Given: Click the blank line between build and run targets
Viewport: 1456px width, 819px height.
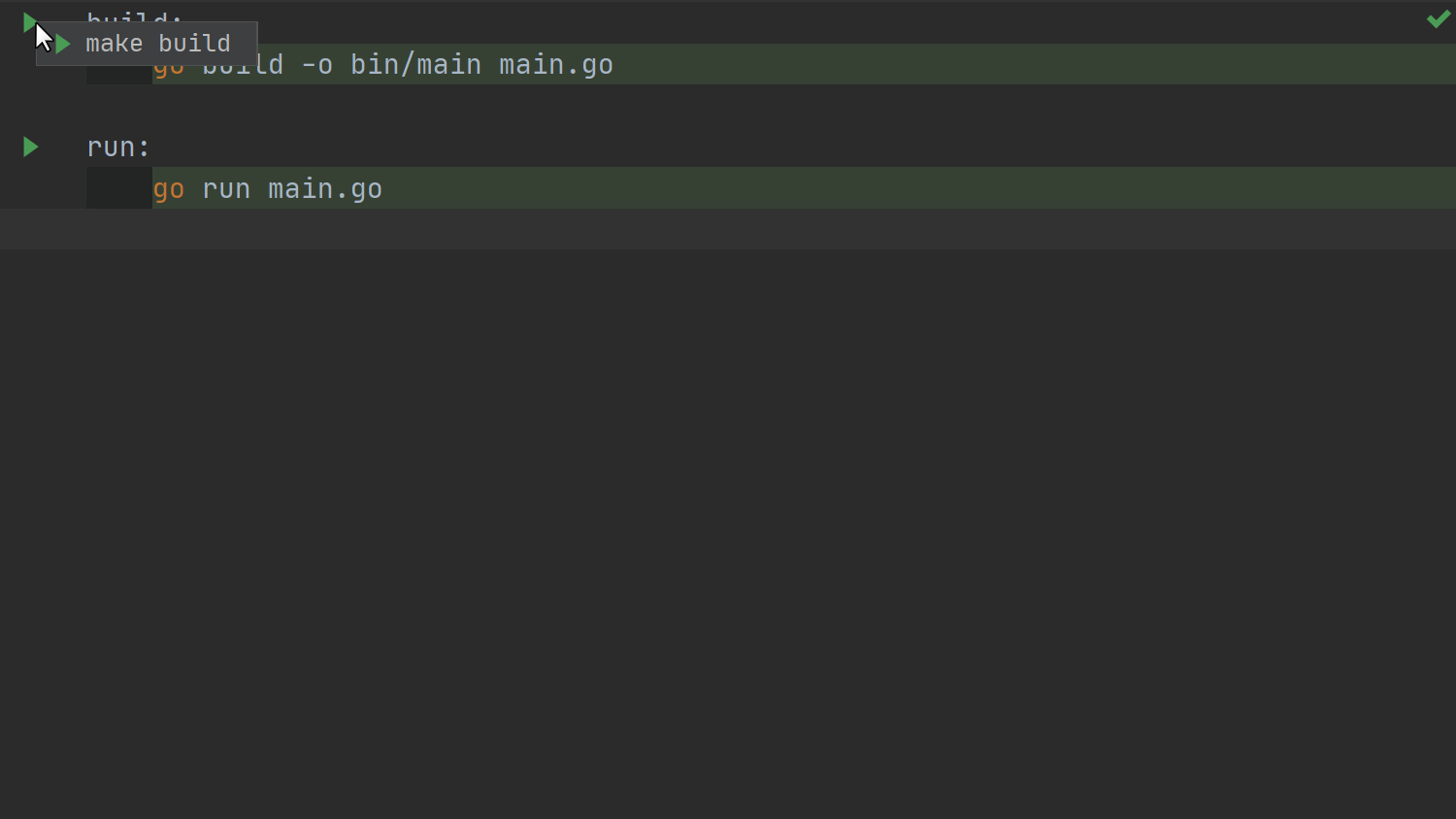Looking at the screenshot, I should click(679, 106).
